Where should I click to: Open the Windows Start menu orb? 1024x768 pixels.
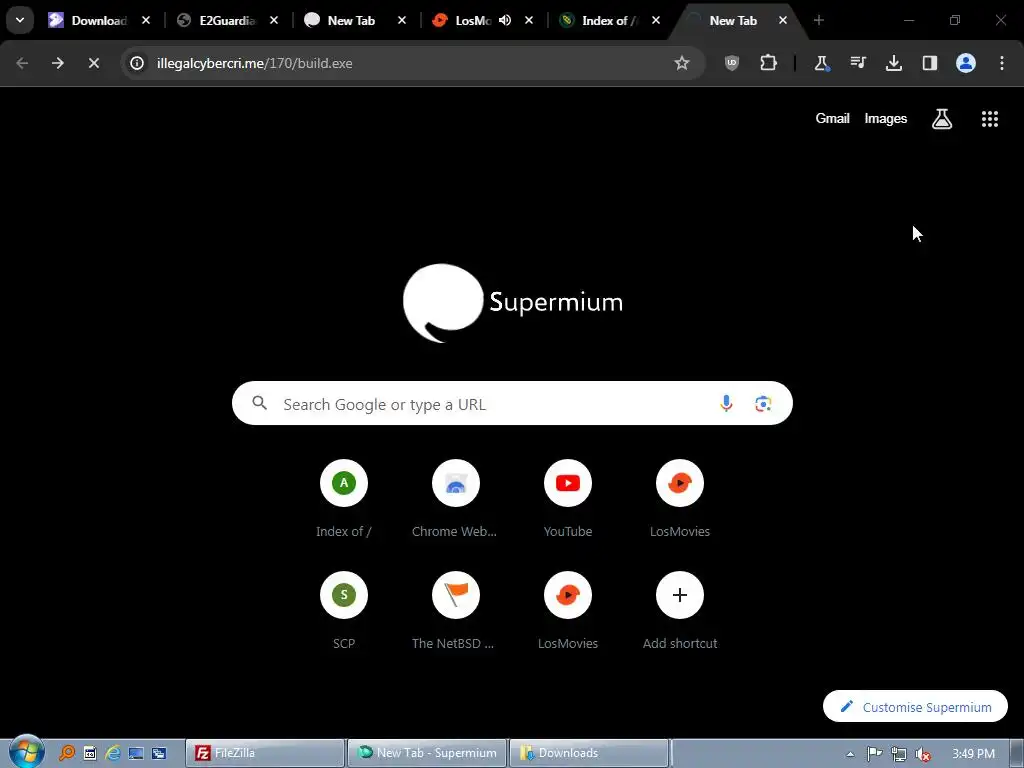pyautogui.click(x=27, y=752)
